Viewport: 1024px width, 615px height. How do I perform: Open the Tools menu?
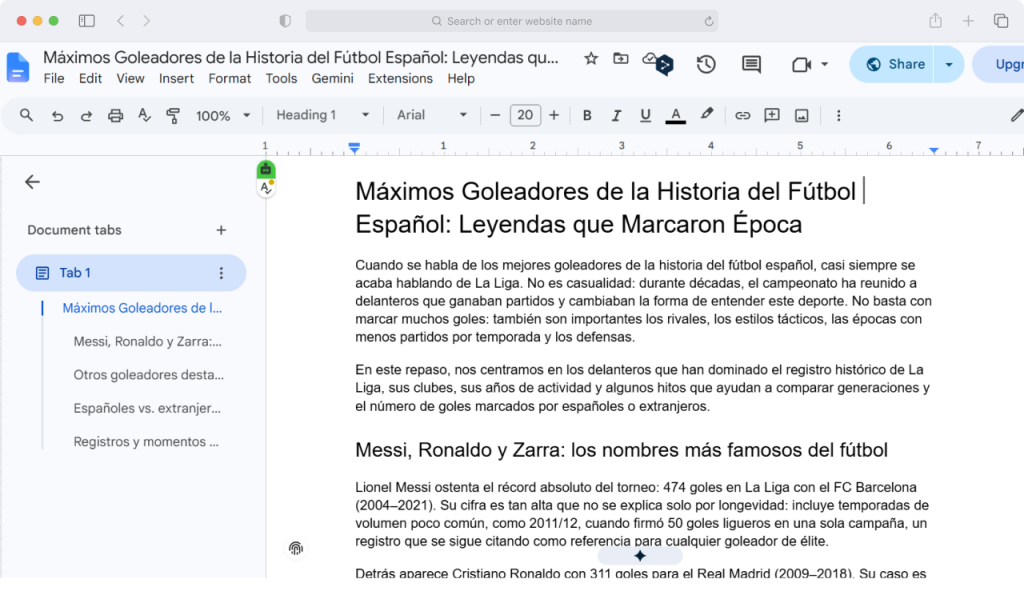(x=281, y=78)
